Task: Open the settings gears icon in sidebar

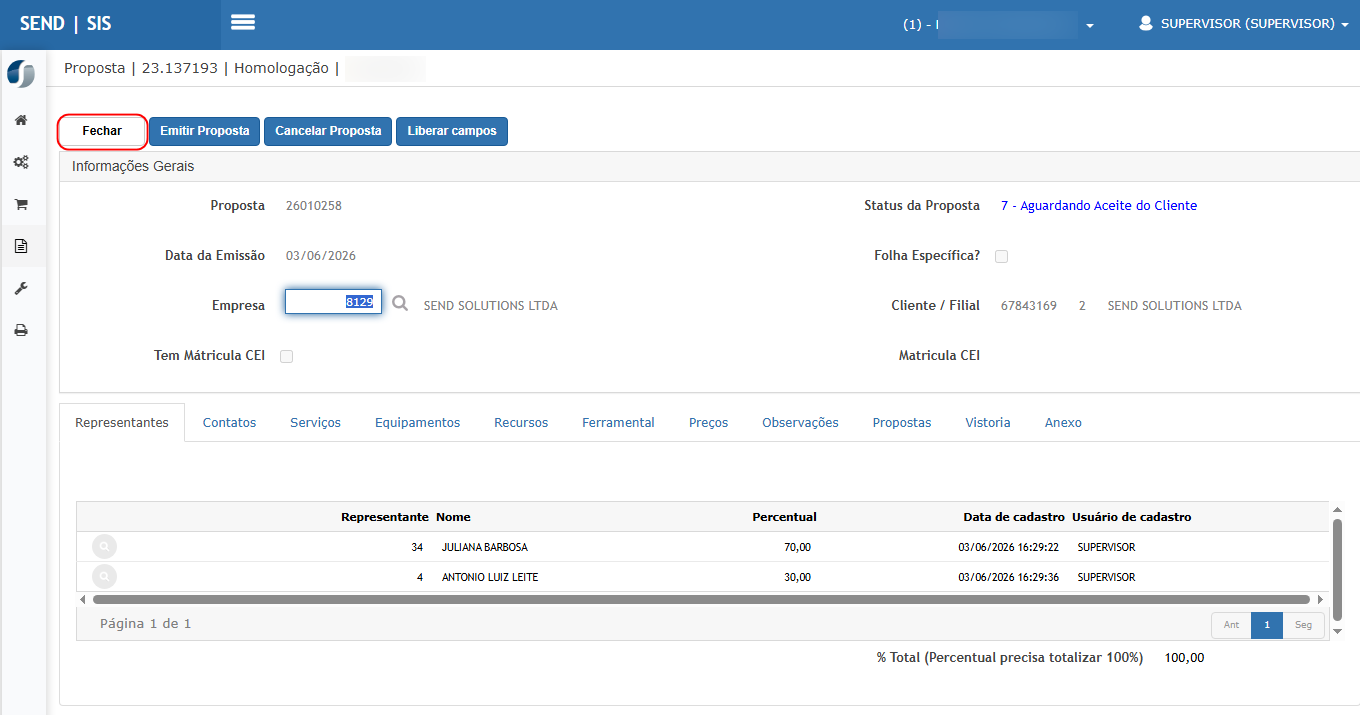Action: coord(20,162)
